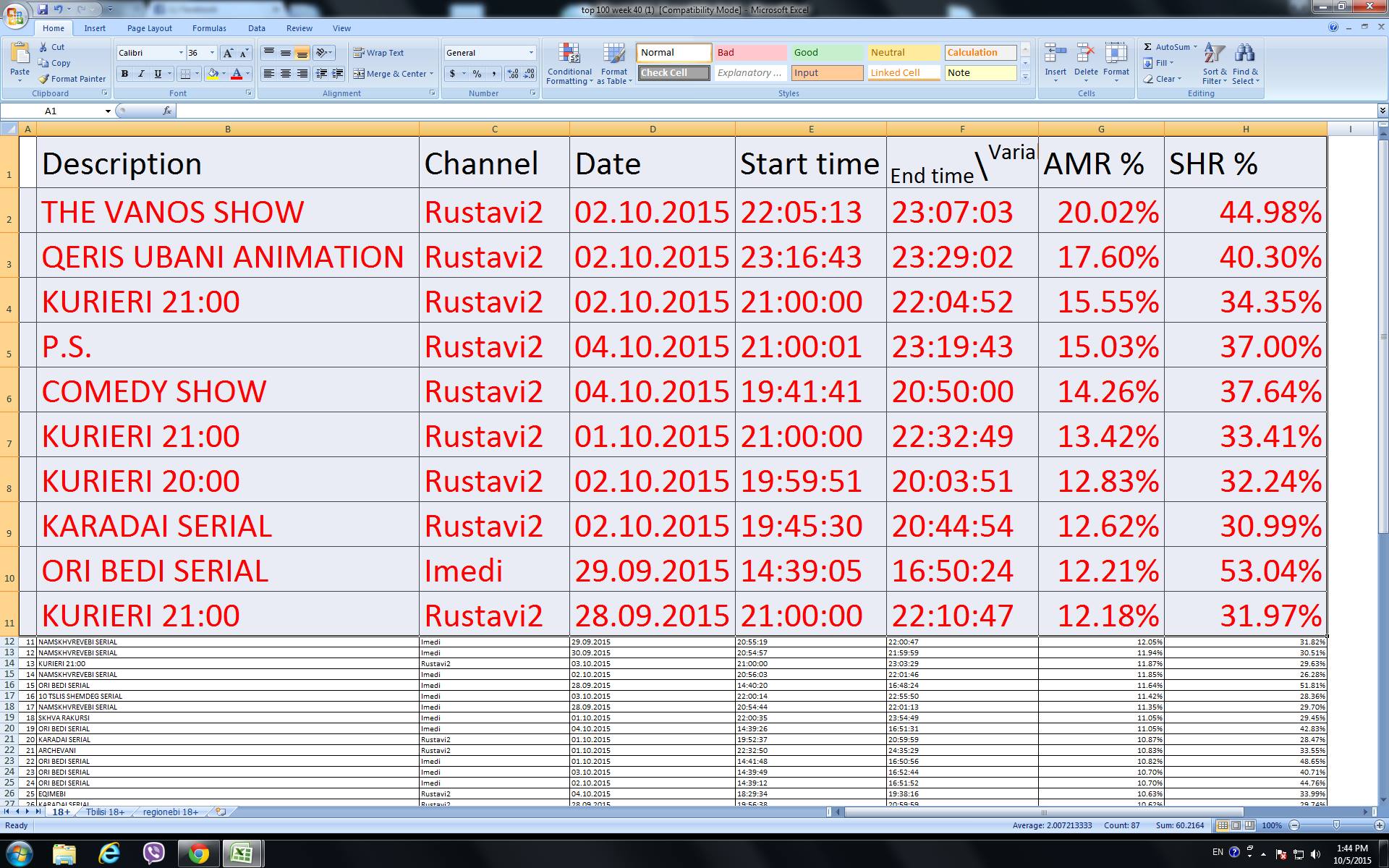Expand the General number format dropdown
The height and width of the screenshot is (868, 1389).
531,53
